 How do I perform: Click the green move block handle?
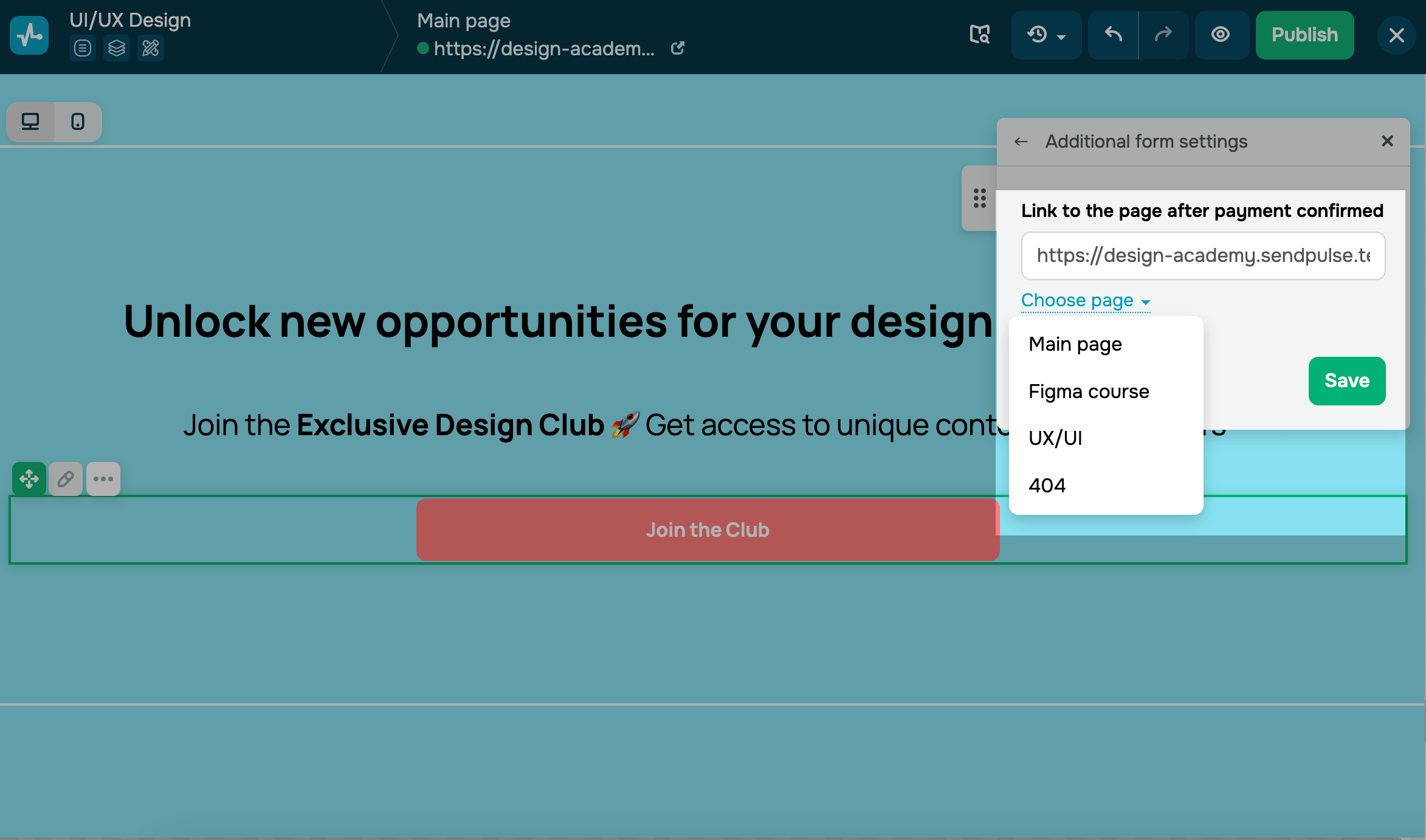pyautogui.click(x=29, y=479)
